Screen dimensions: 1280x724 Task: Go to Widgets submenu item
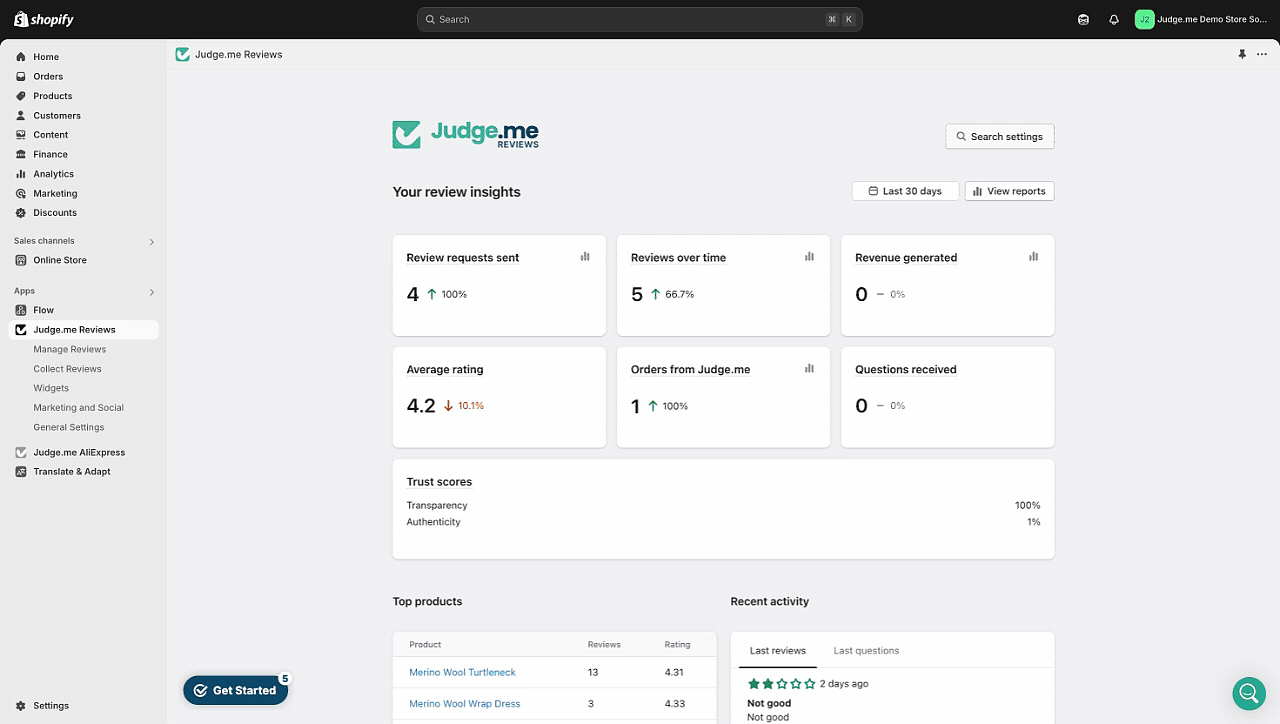tap(51, 388)
